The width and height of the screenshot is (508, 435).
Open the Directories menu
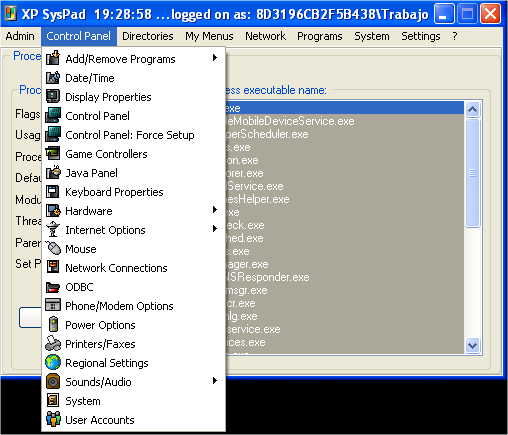[148, 36]
